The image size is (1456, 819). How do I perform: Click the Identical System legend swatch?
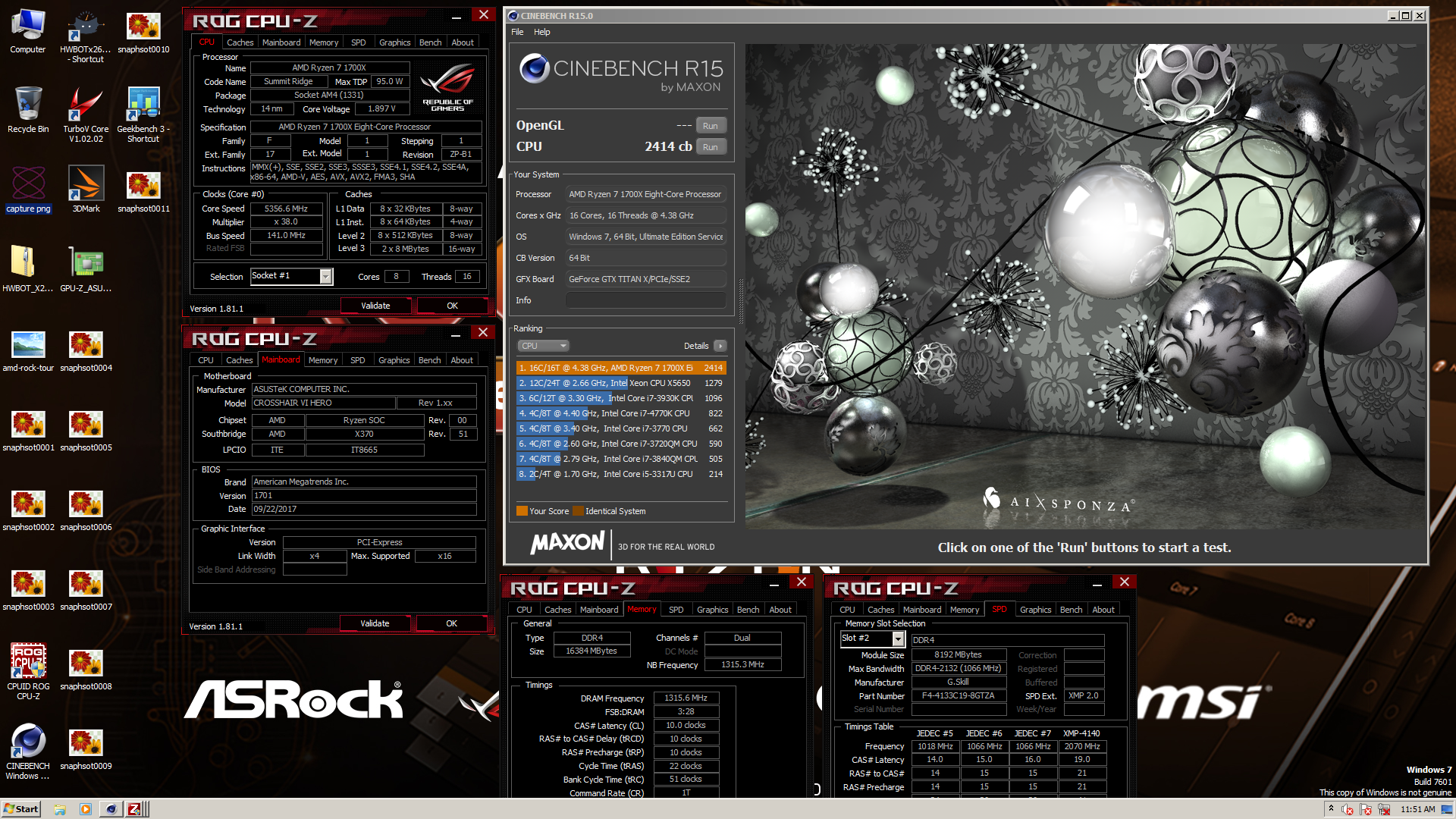[578, 511]
